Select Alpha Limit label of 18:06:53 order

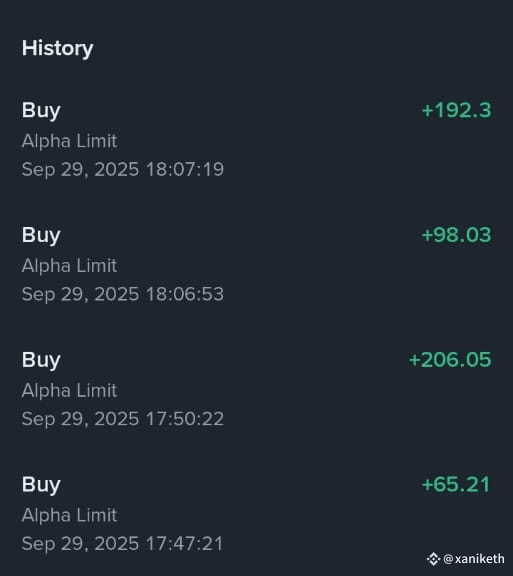click(69, 266)
